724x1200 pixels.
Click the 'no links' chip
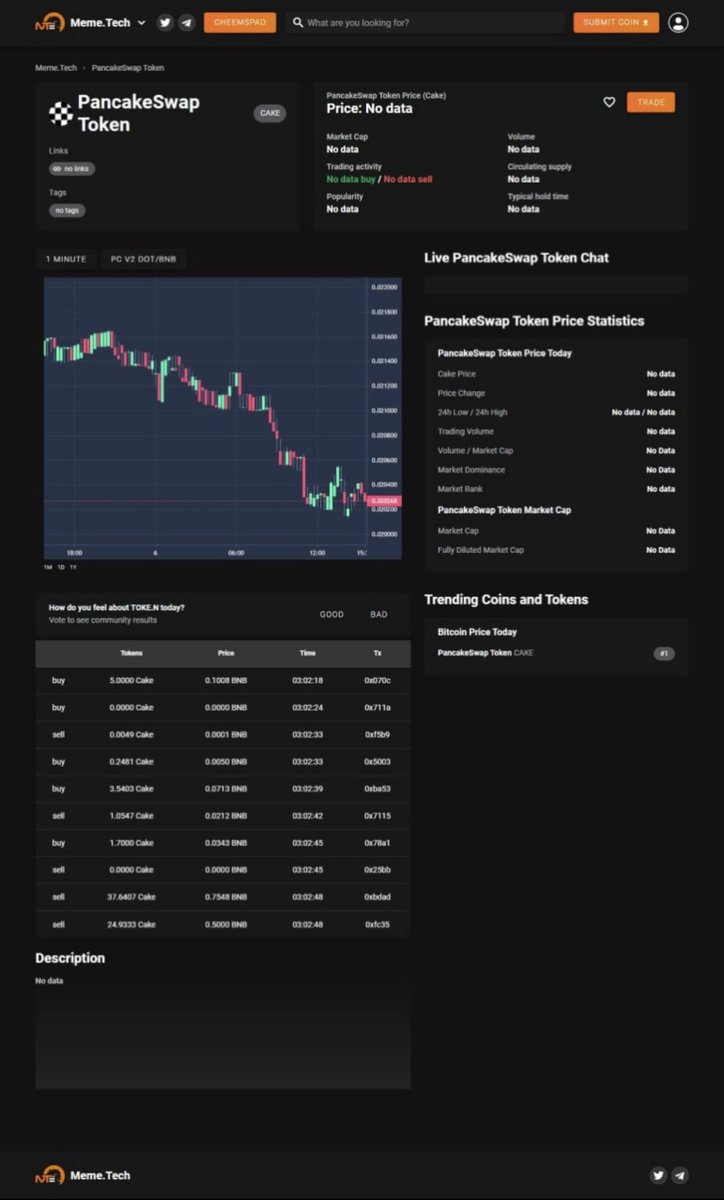72,169
